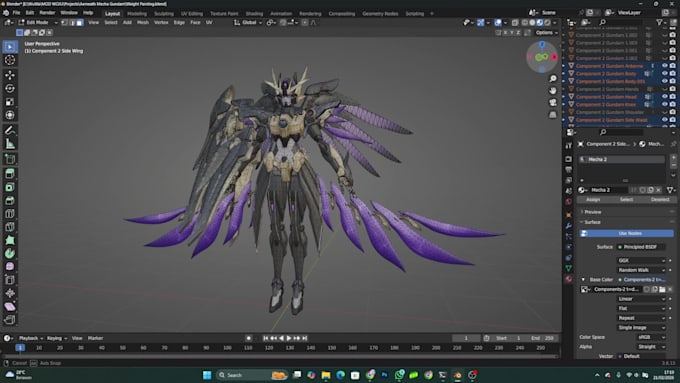Select the Inset Faces tool
Viewport: 680px width, 383px height.
coord(10,187)
